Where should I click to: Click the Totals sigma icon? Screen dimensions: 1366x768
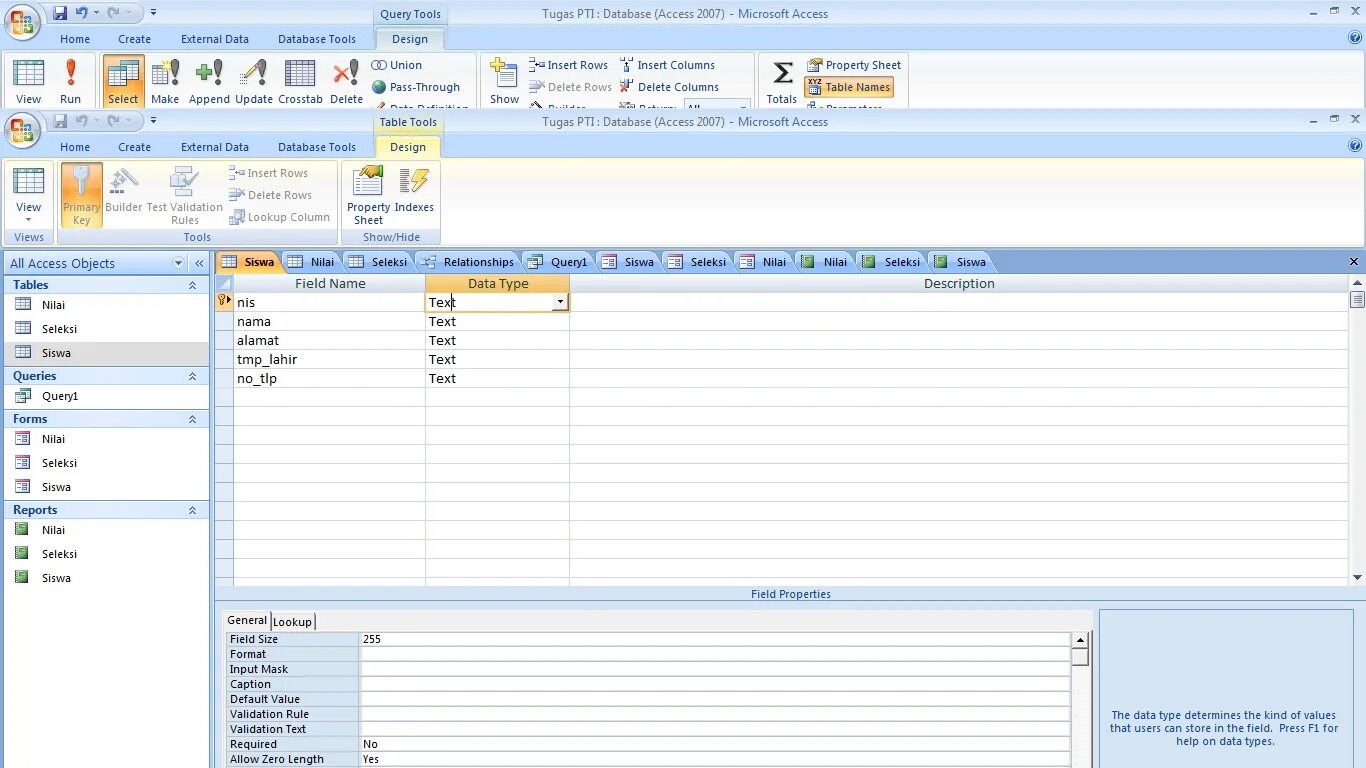point(782,81)
